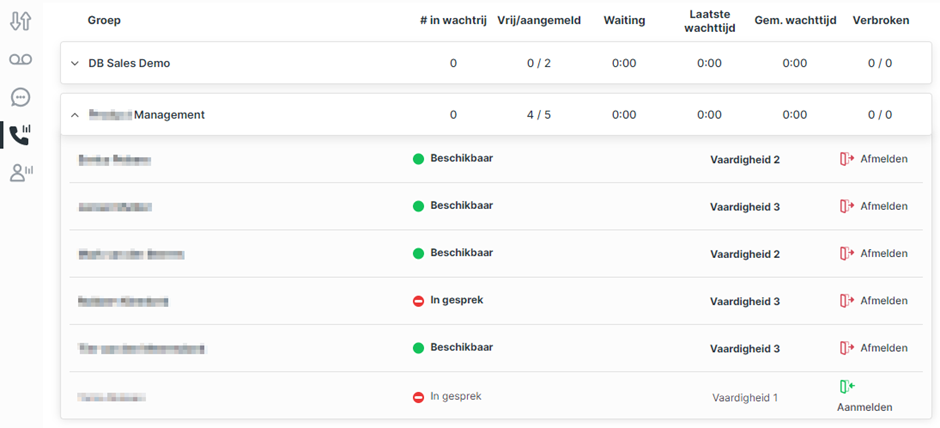
Task: Collapse the Management group chevron
Action: tap(74, 115)
